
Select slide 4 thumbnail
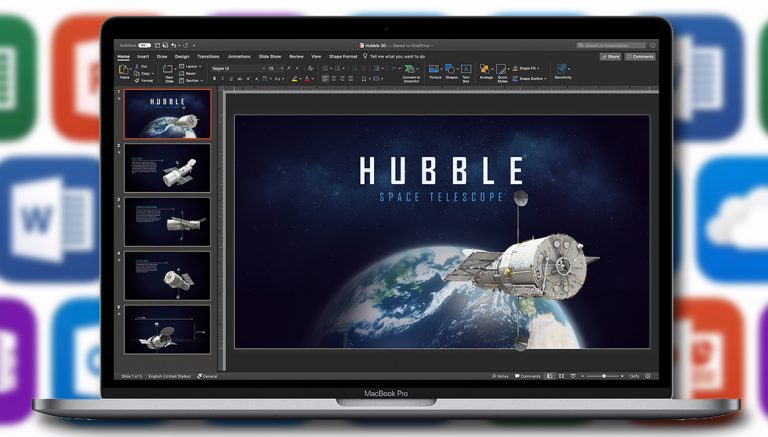tap(167, 276)
